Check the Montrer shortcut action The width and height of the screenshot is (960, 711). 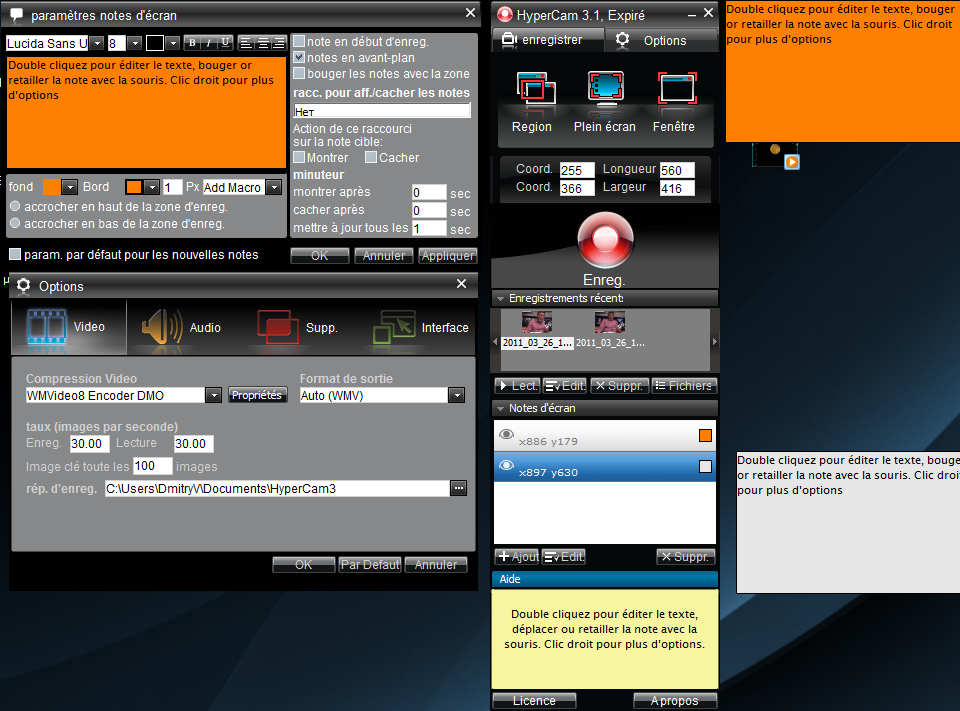(299, 157)
